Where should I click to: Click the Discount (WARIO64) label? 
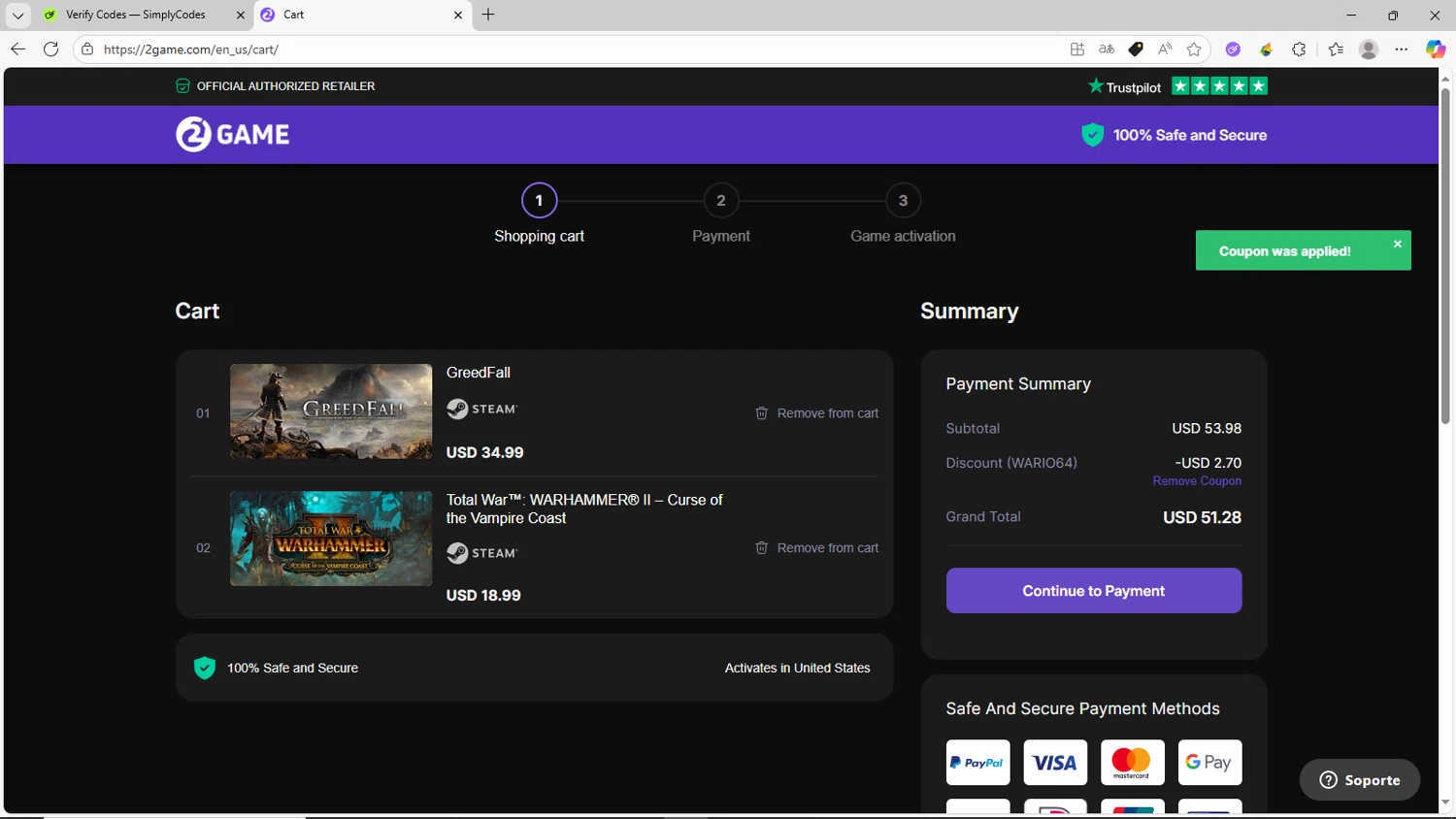(x=1011, y=463)
